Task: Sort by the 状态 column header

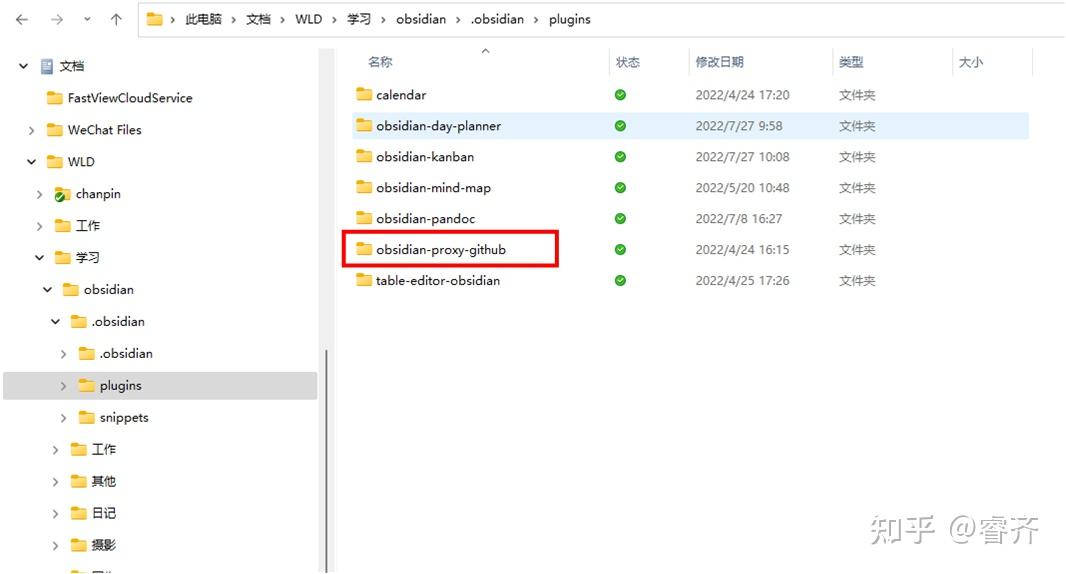Action: tap(627, 62)
